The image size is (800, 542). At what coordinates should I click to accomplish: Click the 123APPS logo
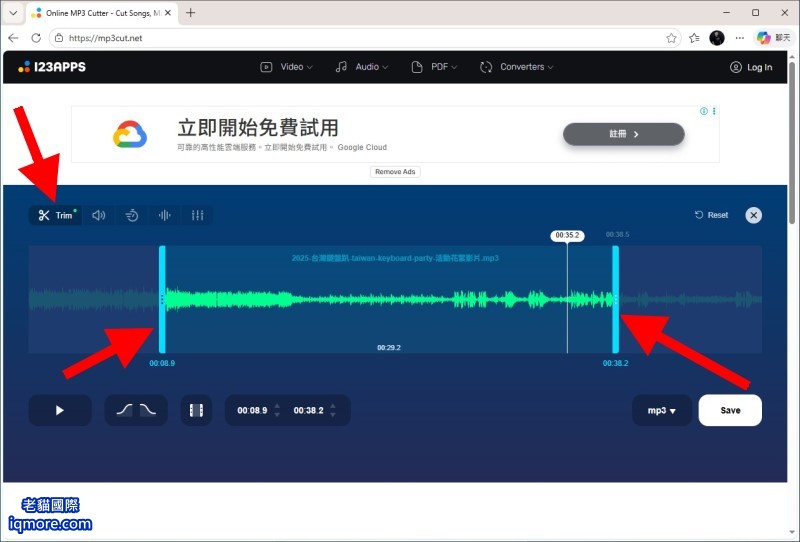click(52, 67)
